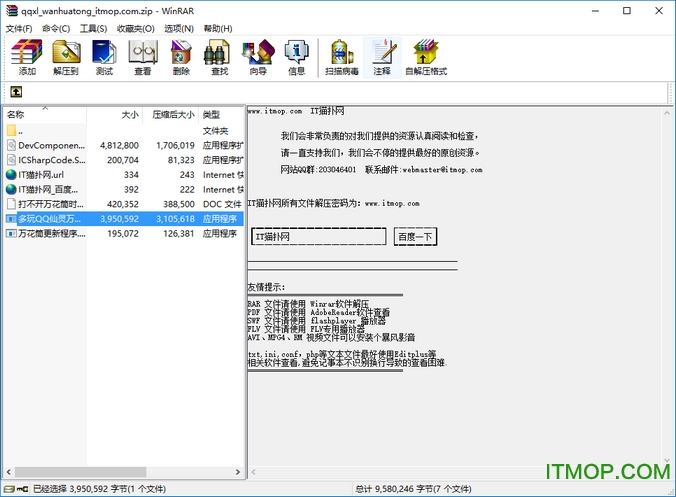Screen dimensions: 676x497
Task: Click the IT猫扑网 search input field
Action: [x=319, y=237]
